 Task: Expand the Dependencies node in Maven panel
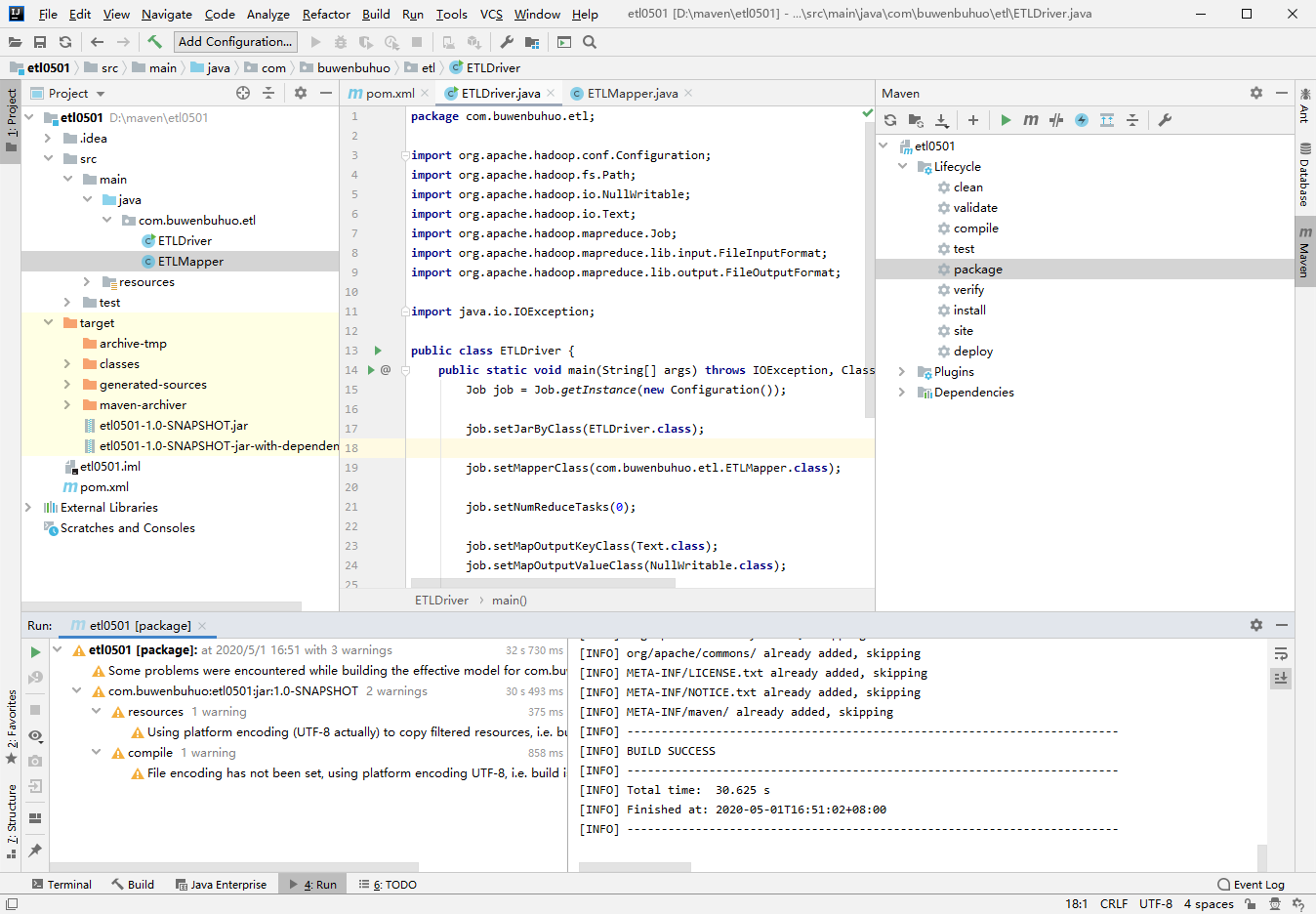pyautogui.click(x=902, y=392)
